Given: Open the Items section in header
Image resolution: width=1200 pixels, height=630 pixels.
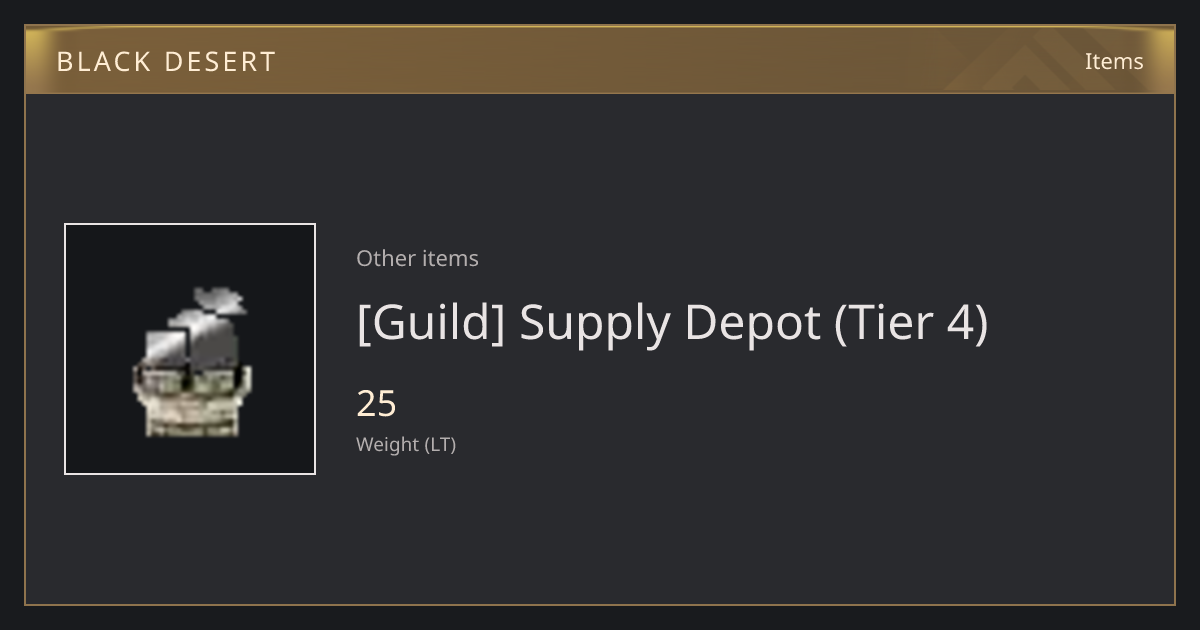Looking at the screenshot, I should (1114, 61).
